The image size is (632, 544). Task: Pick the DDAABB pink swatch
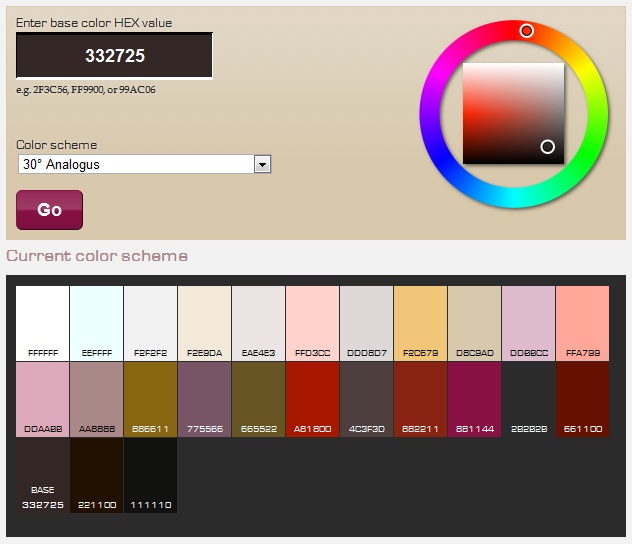pos(43,399)
